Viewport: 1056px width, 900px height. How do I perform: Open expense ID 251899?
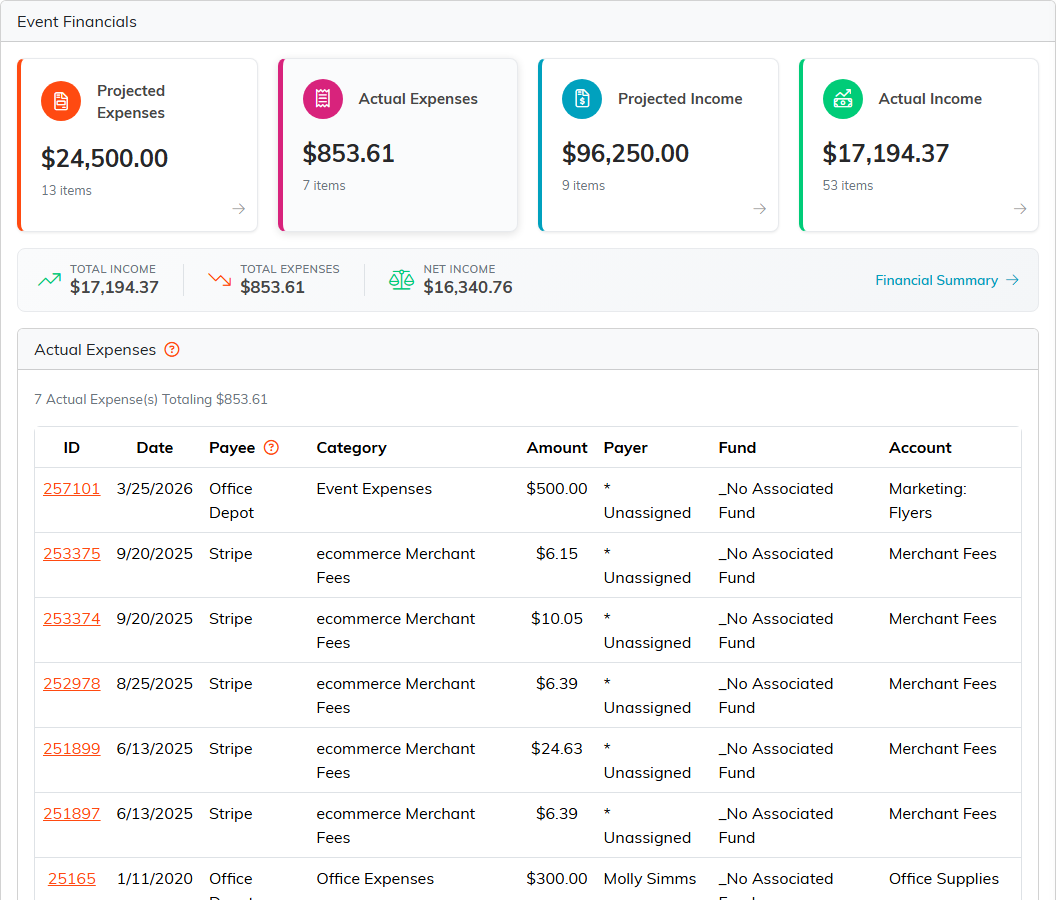[x=71, y=748]
